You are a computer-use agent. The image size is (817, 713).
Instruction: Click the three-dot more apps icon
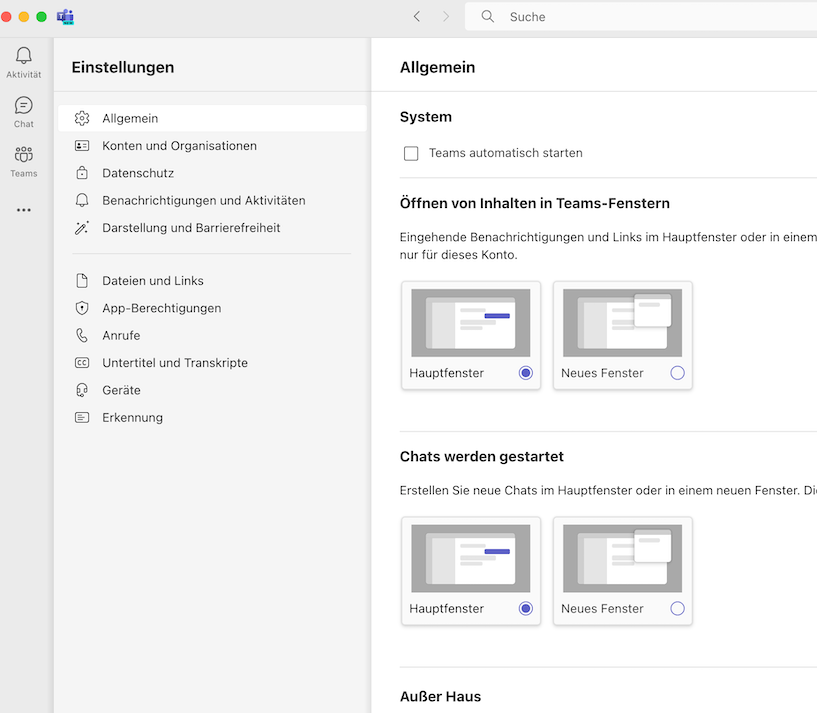point(24,210)
